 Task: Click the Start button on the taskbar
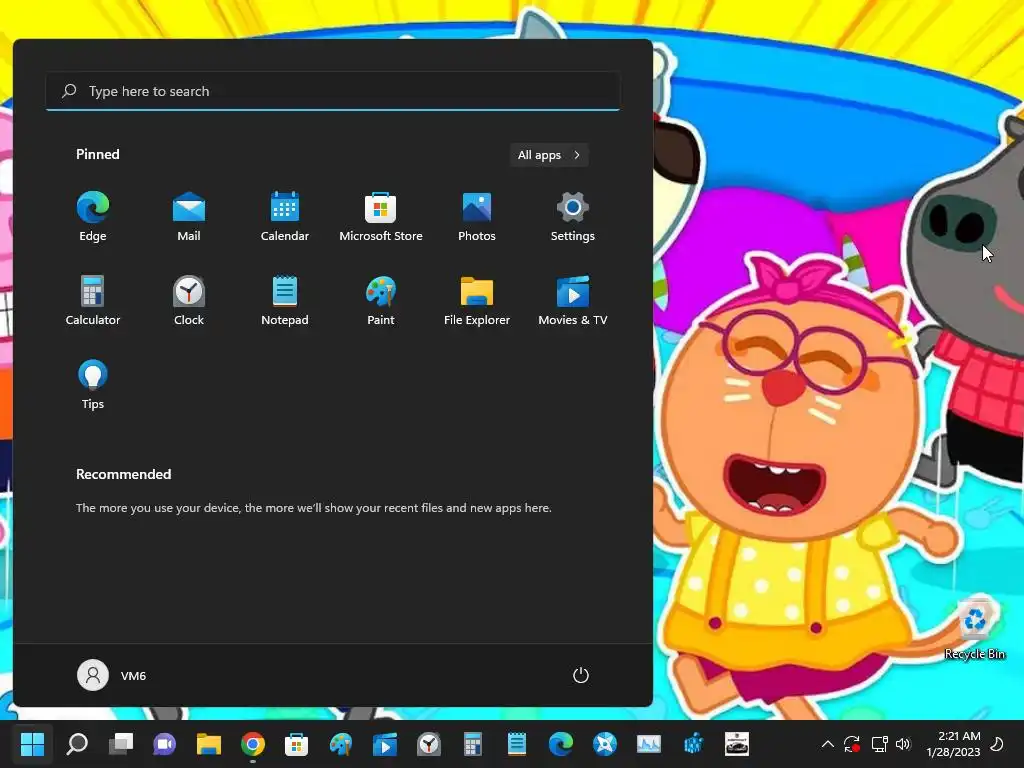click(32, 744)
